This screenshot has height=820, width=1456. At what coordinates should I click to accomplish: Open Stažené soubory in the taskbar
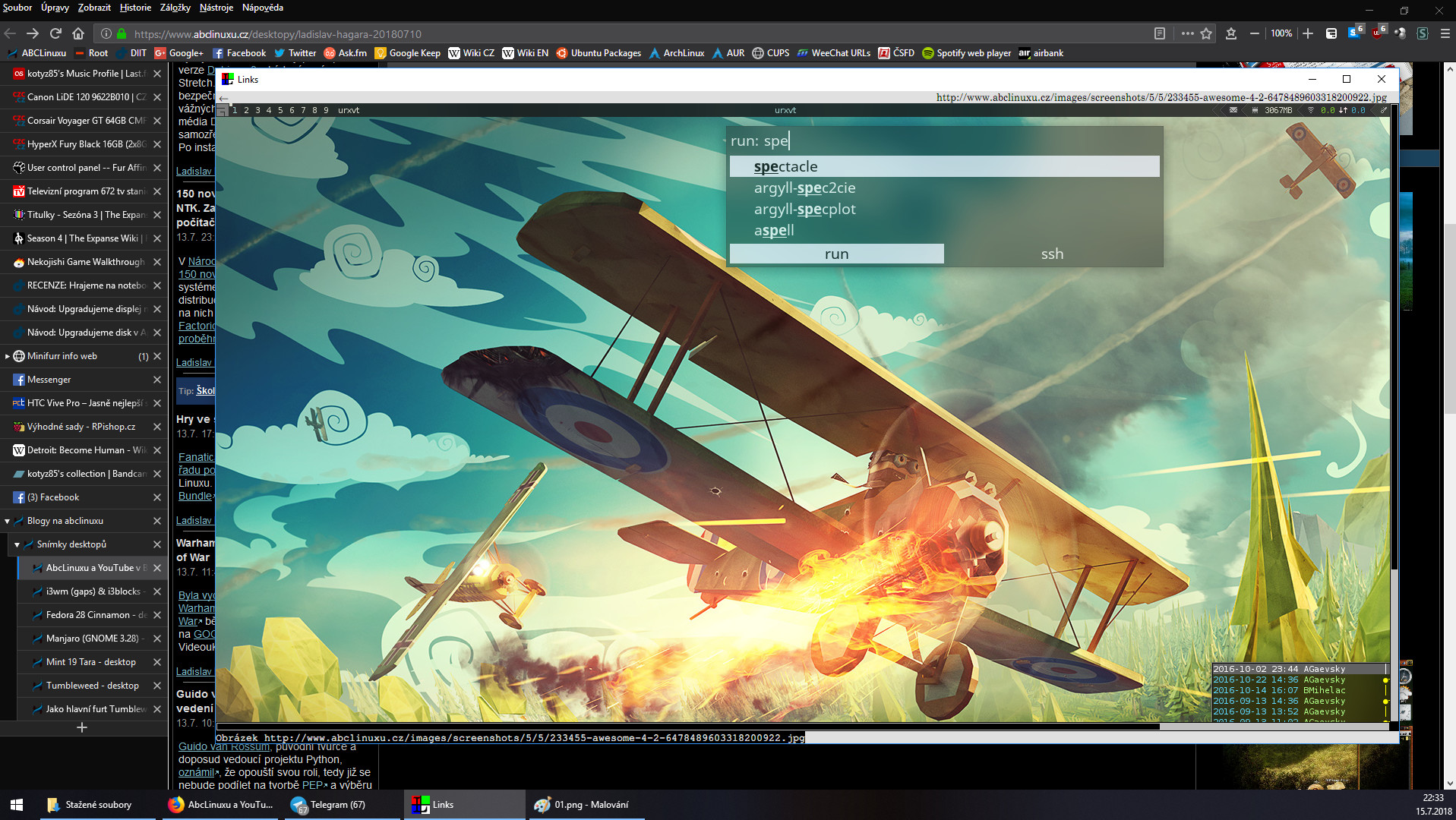(x=98, y=805)
